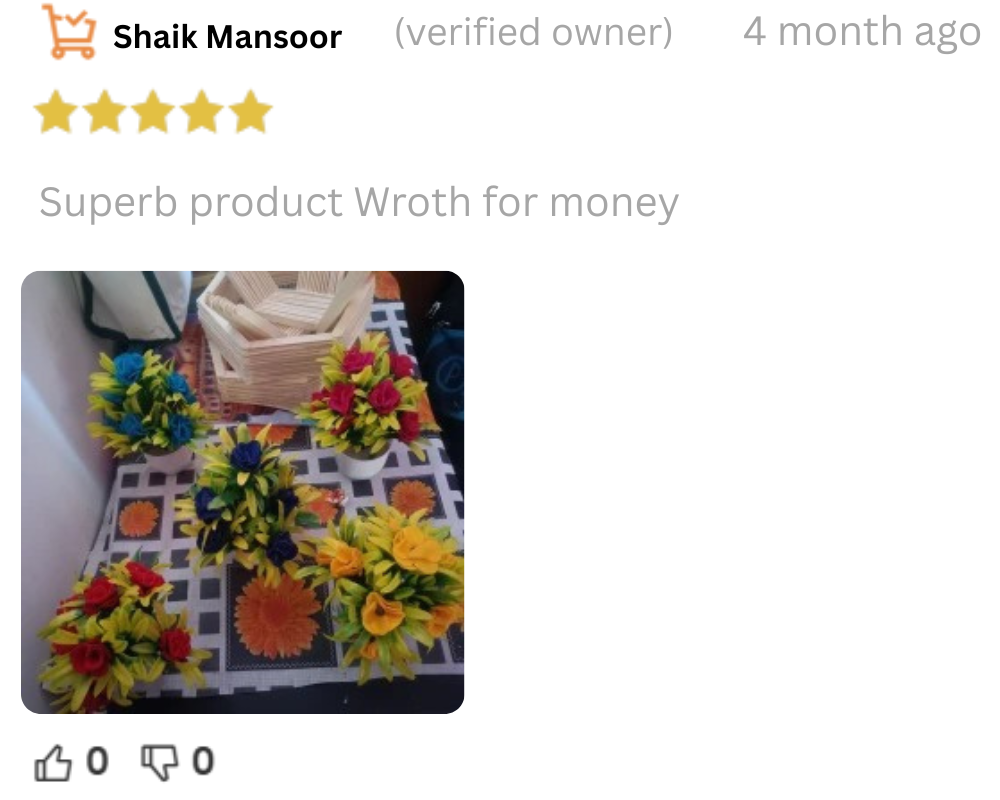Click the '4 month ago' timestamp

click(862, 32)
